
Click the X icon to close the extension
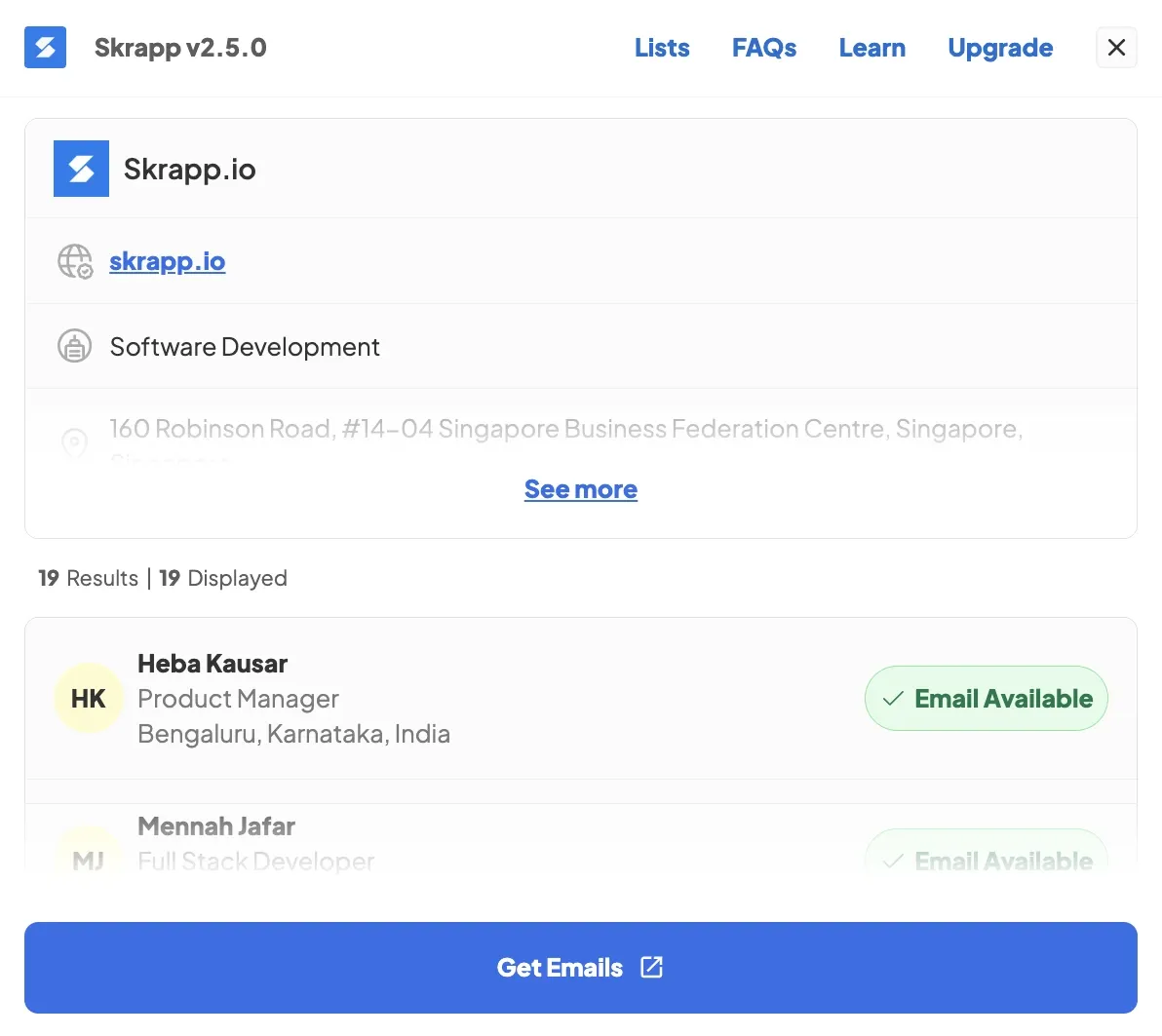pos(1115,47)
